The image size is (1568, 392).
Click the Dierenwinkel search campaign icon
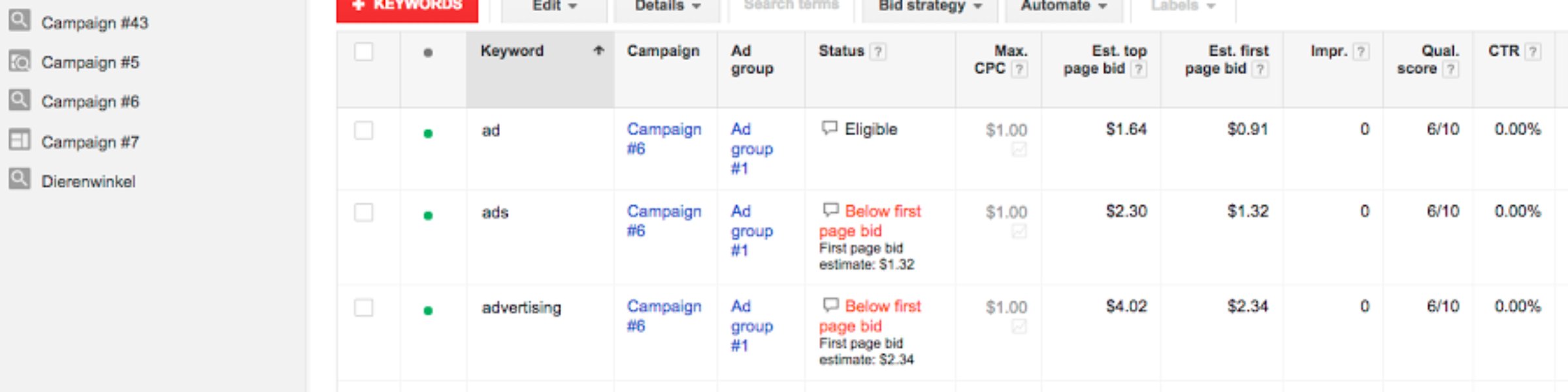click(19, 179)
